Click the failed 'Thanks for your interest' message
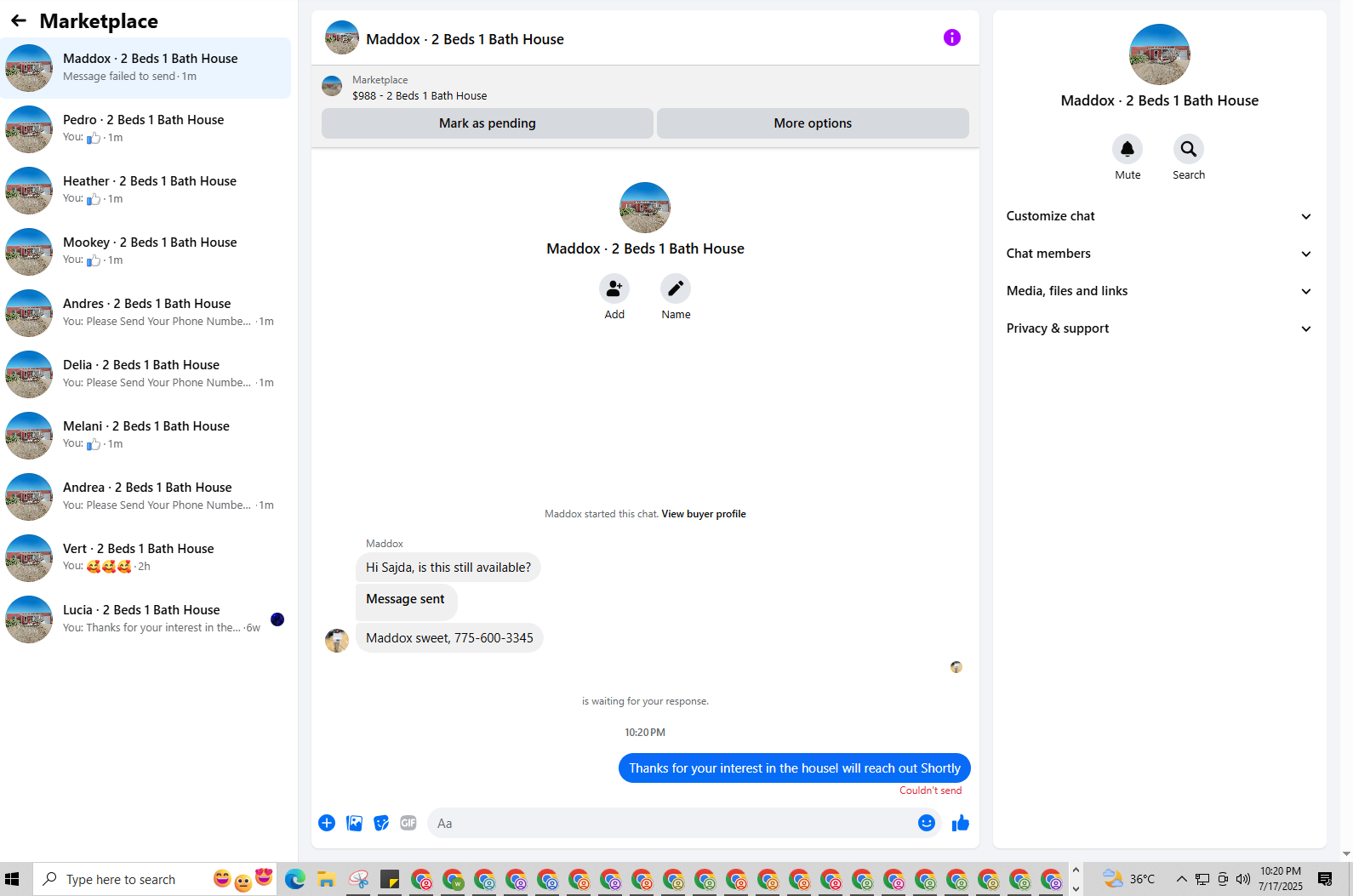The width and height of the screenshot is (1353, 896). coord(795,768)
